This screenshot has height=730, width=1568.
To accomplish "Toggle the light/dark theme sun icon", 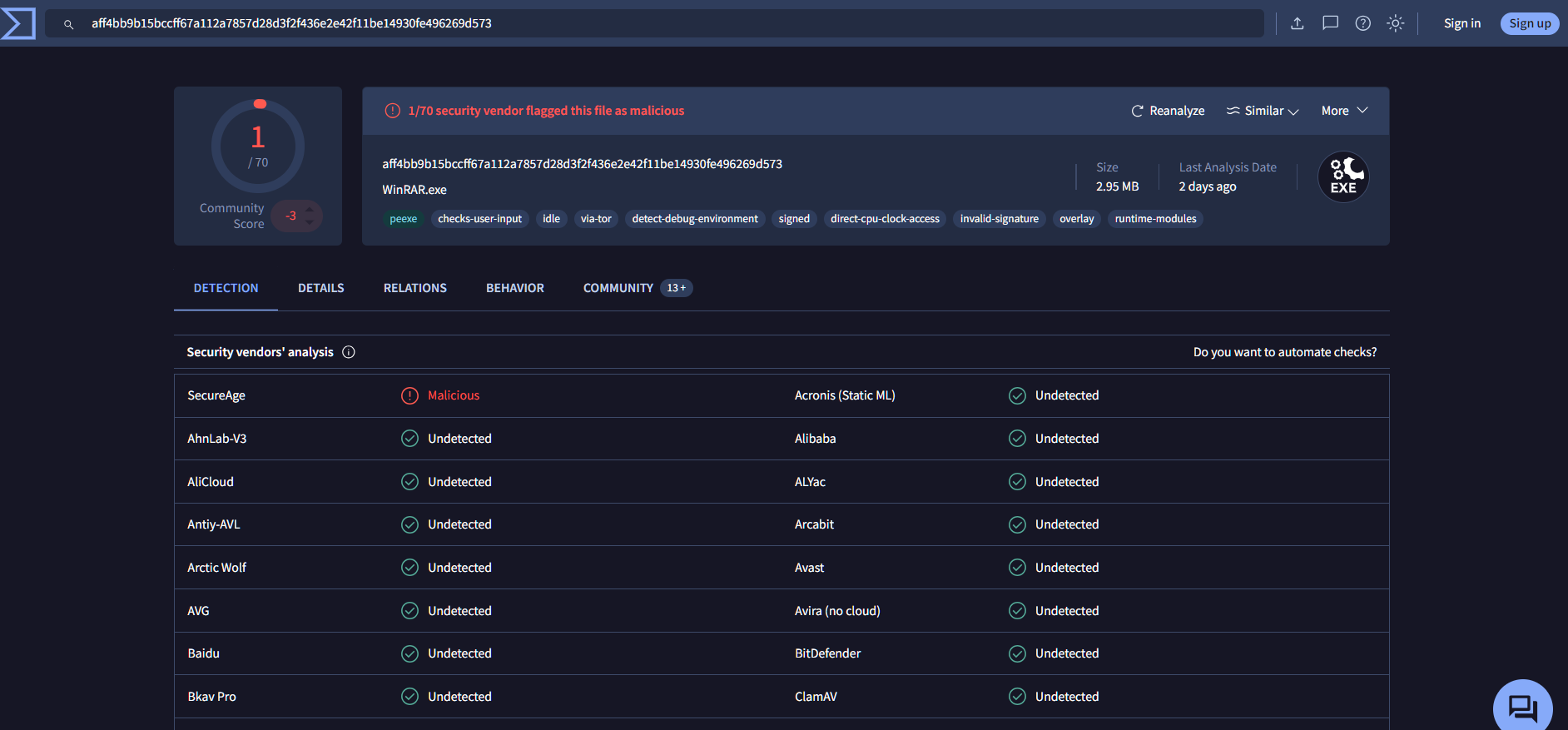I will pos(1395,23).
